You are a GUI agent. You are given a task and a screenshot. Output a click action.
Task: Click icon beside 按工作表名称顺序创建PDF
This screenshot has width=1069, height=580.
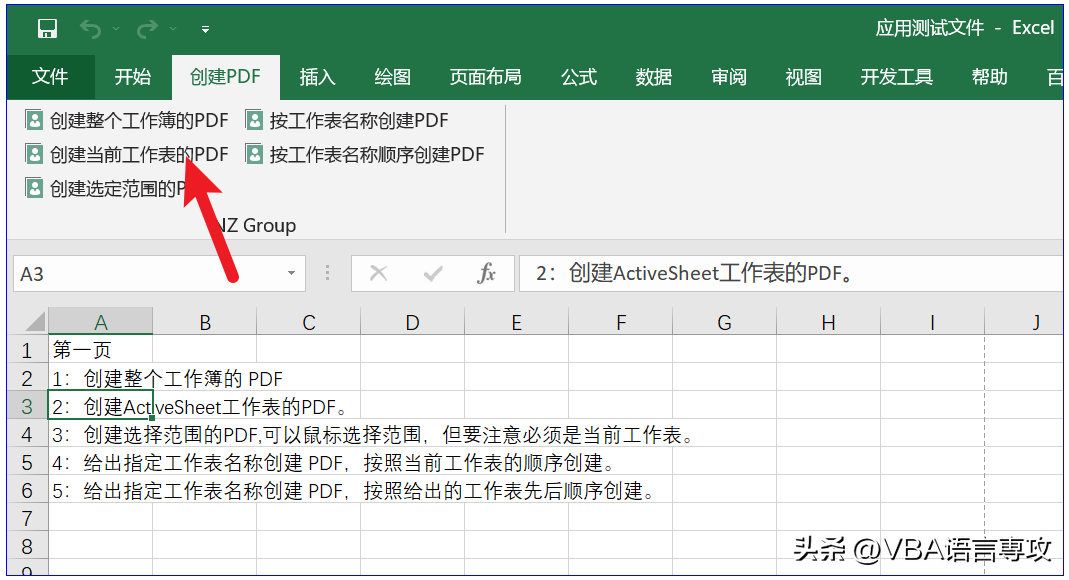[254, 154]
